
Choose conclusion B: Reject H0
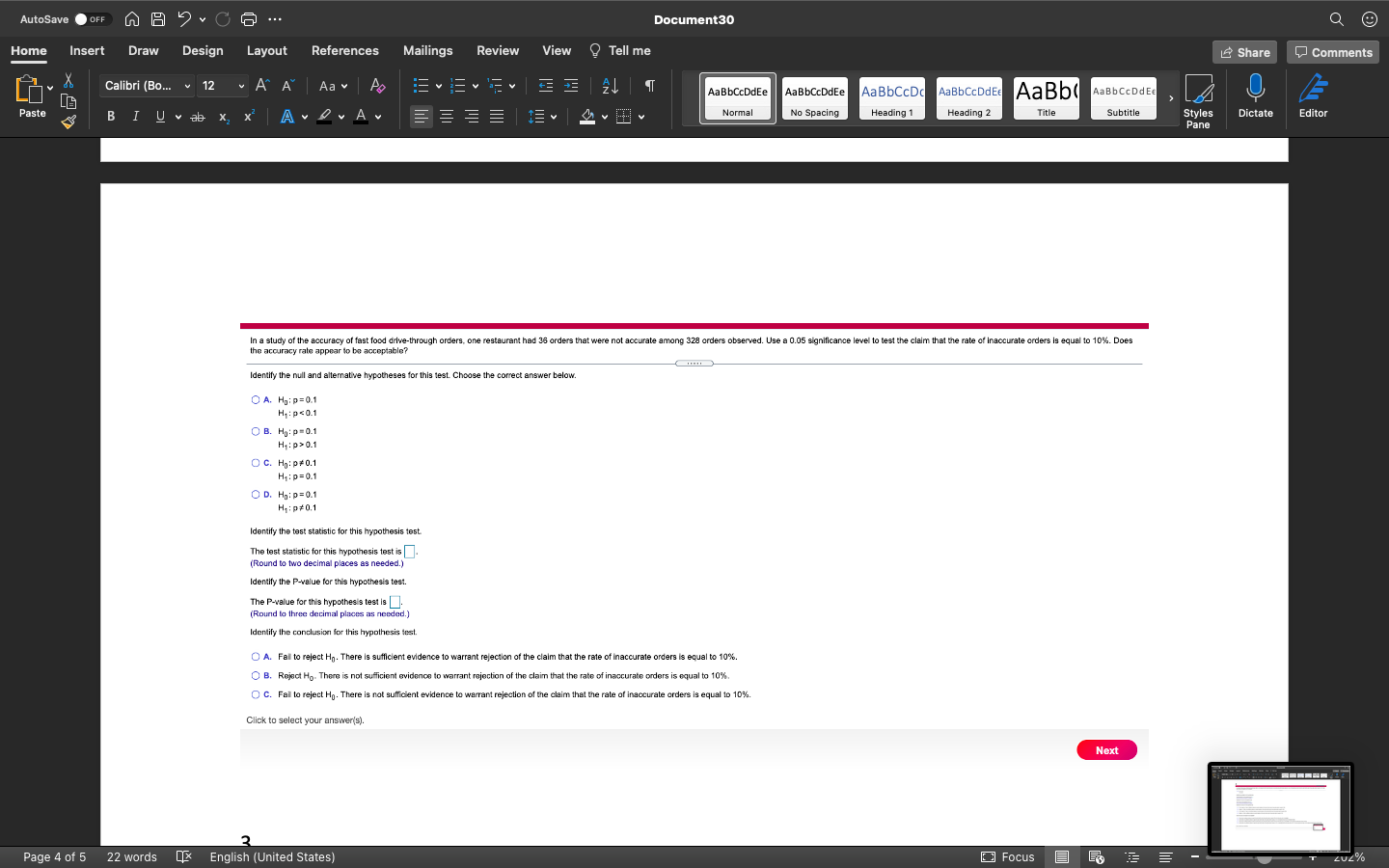pos(256,676)
